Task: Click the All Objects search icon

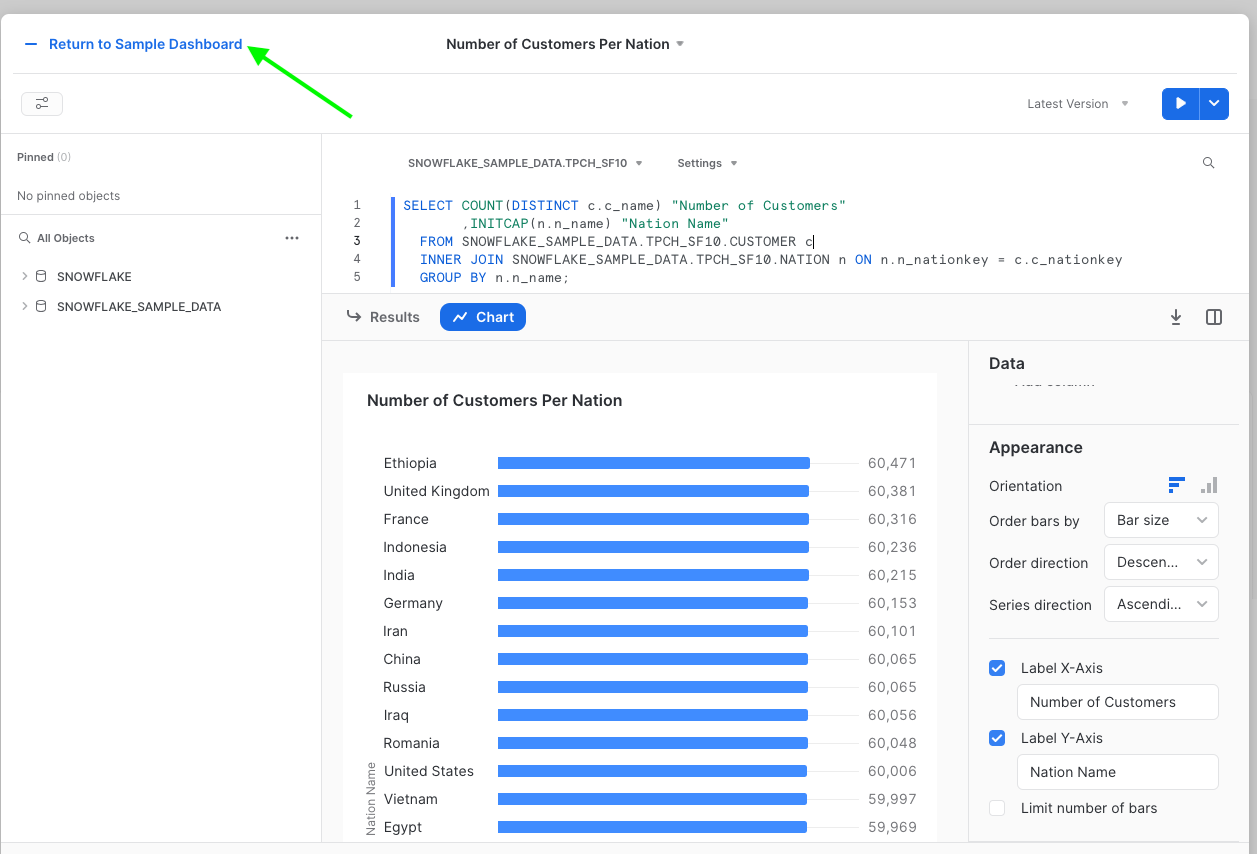Action: 25,238
